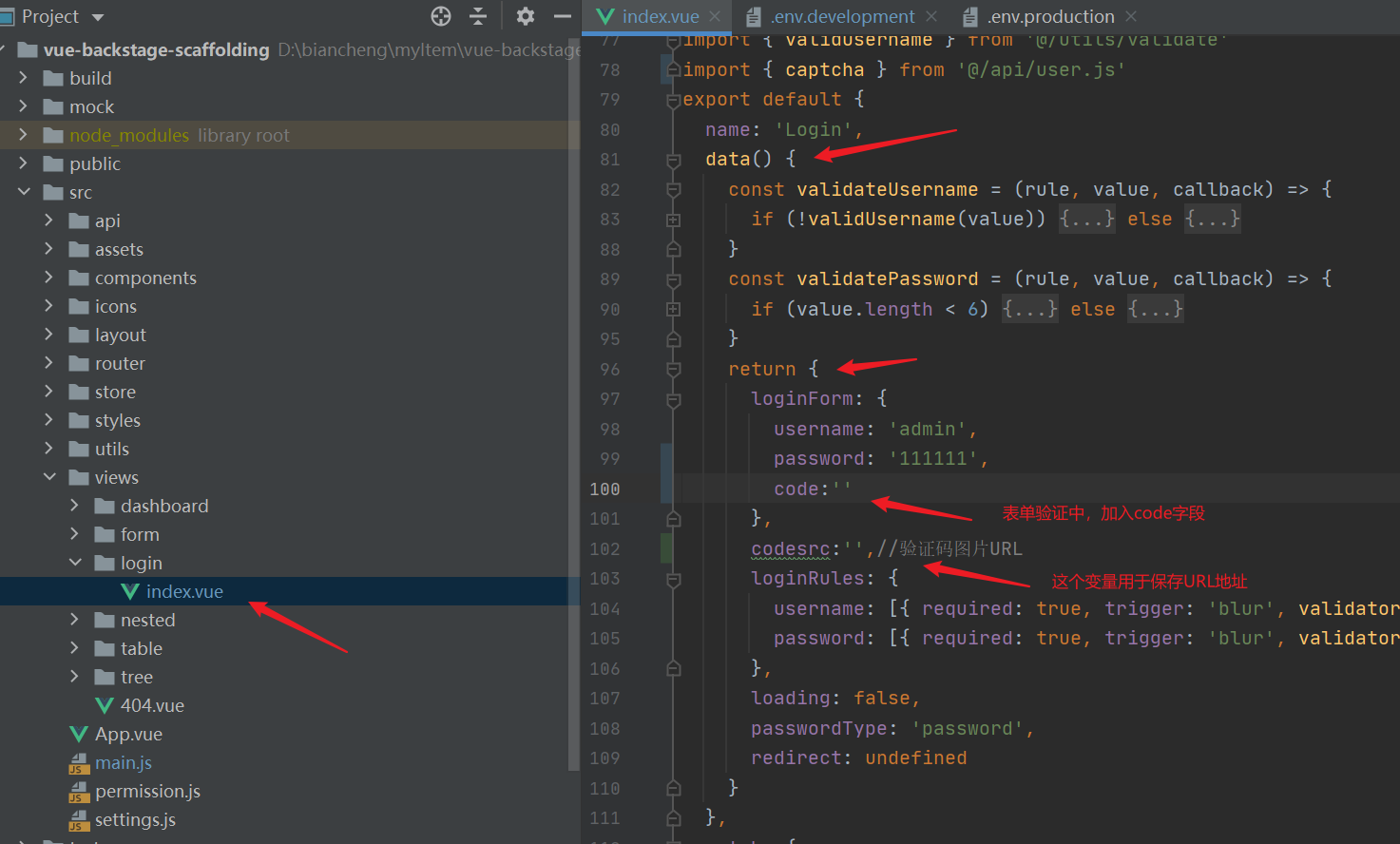The height and width of the screenshot is (844, 1400).
Task: Select the store folder
Action: [115, 392]
